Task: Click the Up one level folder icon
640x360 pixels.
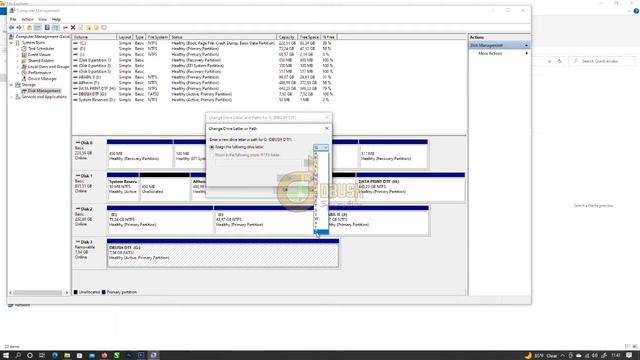Action: click(29, 28)
